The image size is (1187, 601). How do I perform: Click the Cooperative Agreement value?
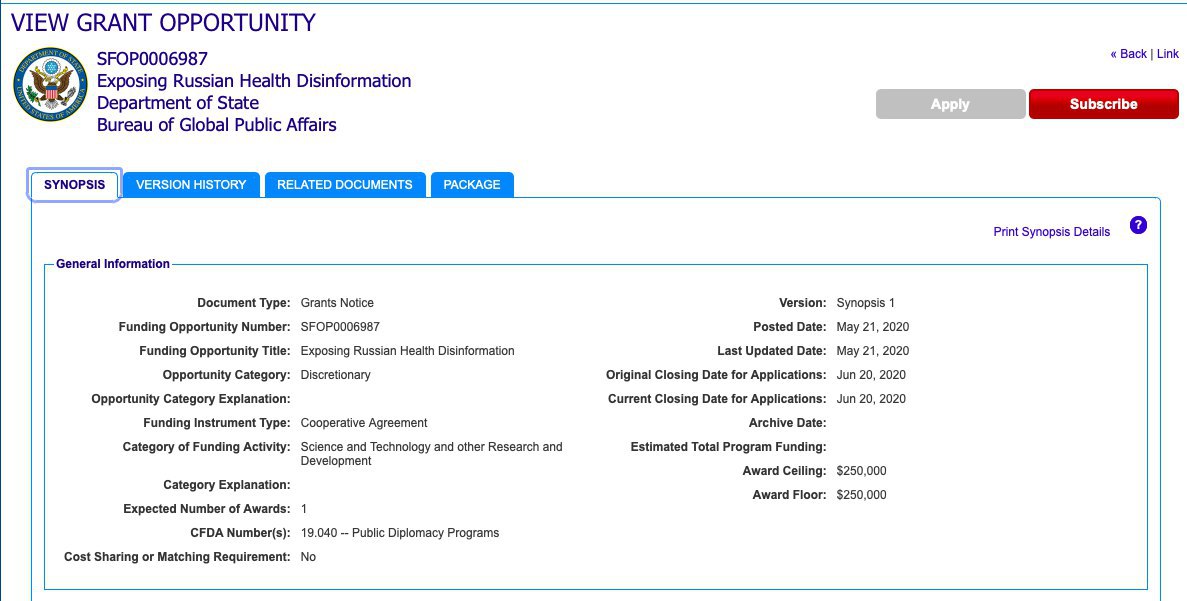(364, 423)
